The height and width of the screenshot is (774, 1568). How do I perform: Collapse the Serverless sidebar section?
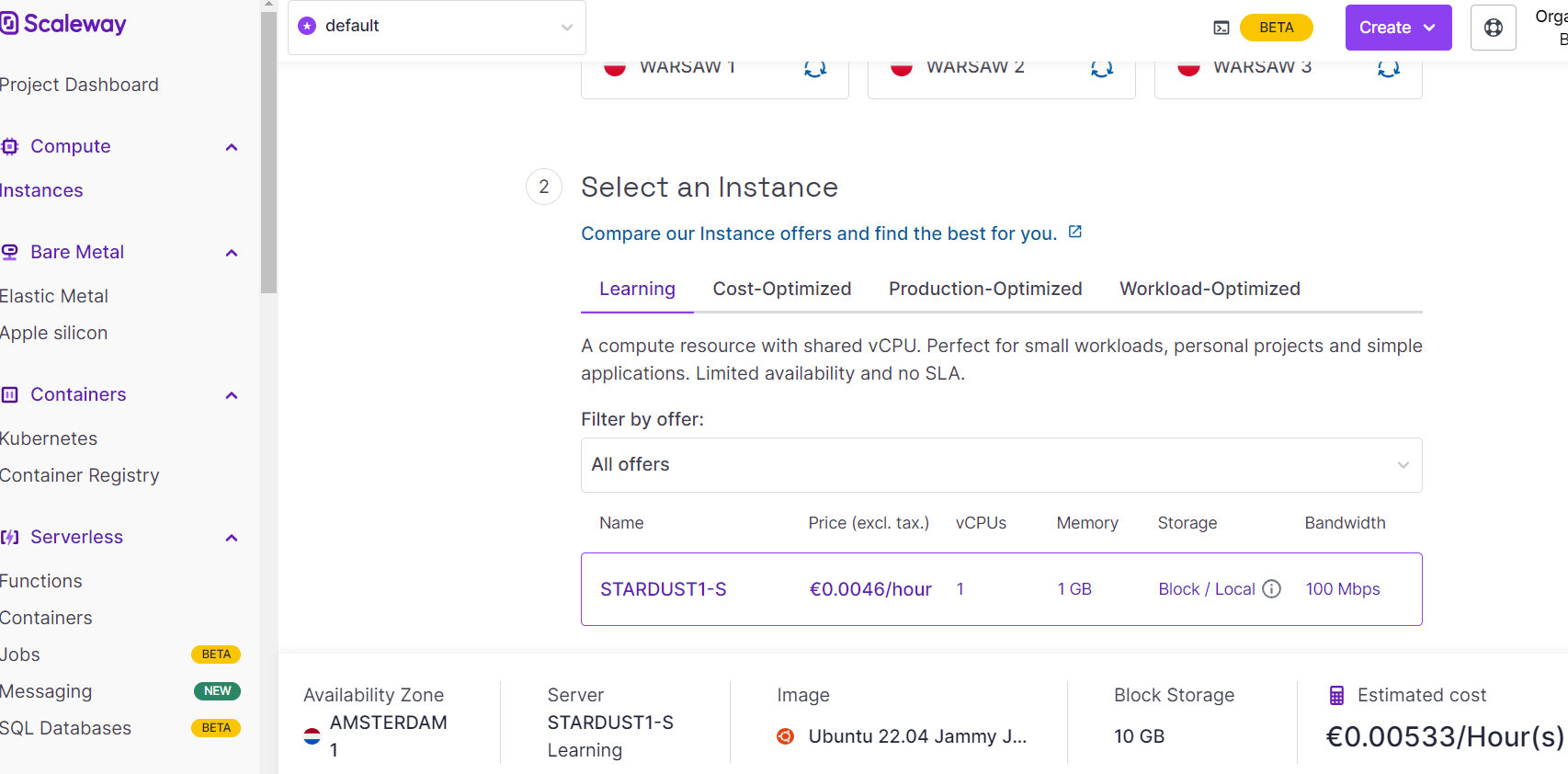point(232,538)
